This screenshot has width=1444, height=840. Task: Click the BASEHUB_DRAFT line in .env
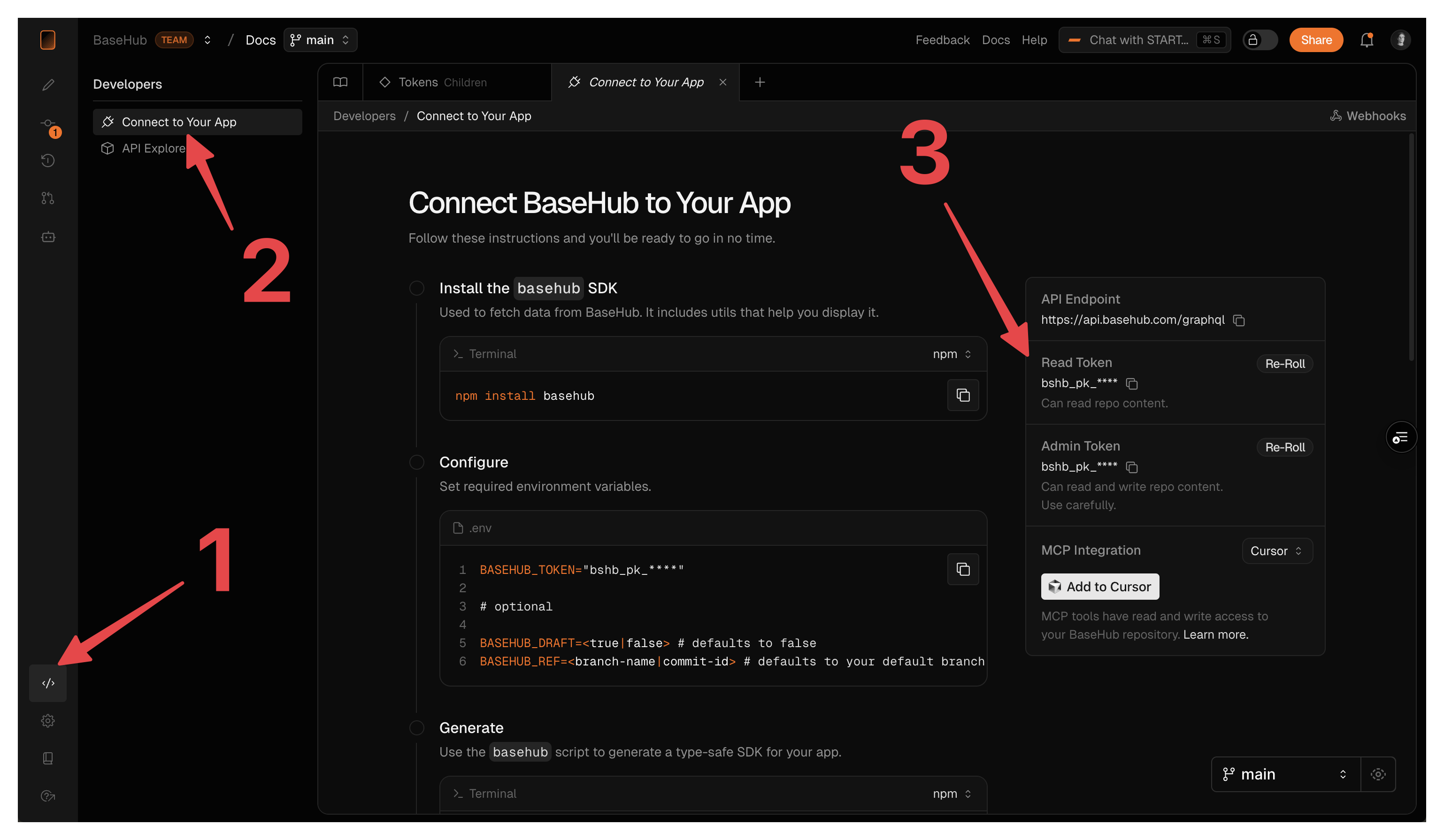[647, 643]
